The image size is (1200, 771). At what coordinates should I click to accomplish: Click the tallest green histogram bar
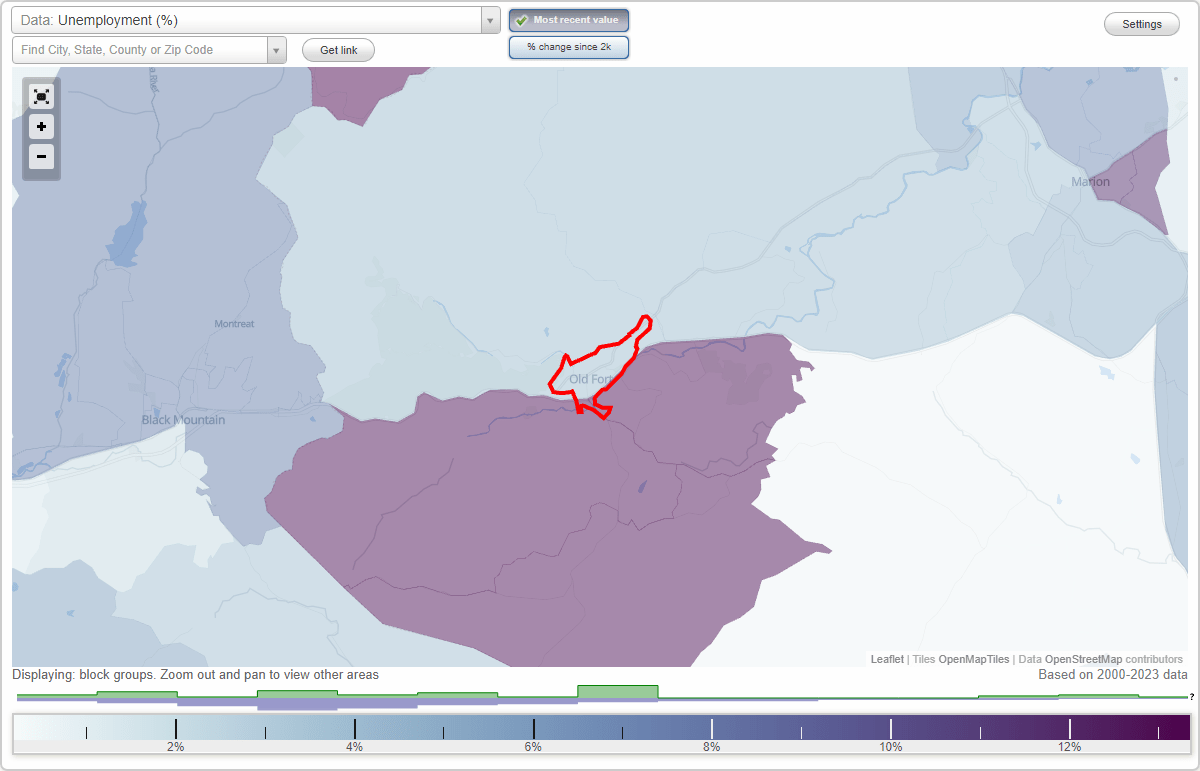pyautogui.click(x=618, y=692)
